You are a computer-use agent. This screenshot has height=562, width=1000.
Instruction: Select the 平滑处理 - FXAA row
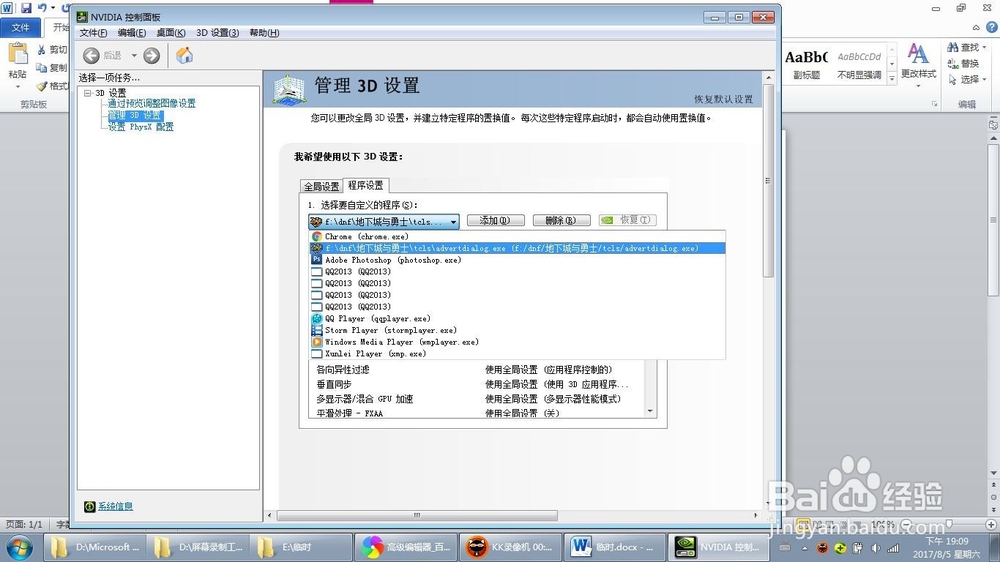click(476, 413)
